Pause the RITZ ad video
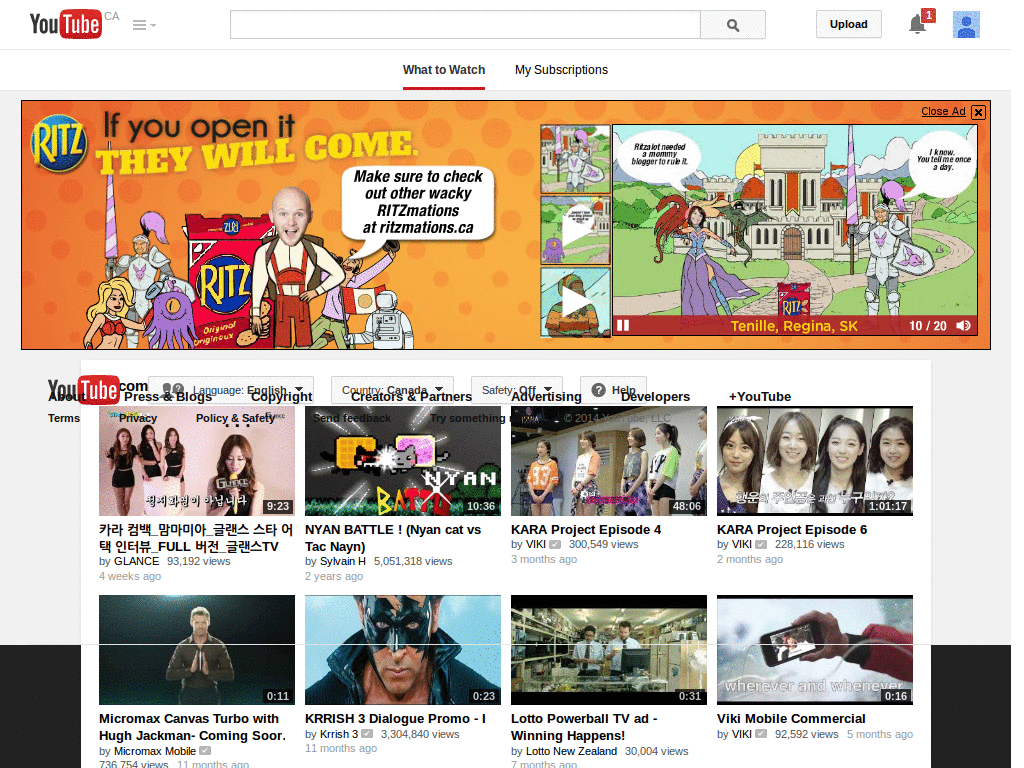 pyautogui.click(x=623, y=325)
